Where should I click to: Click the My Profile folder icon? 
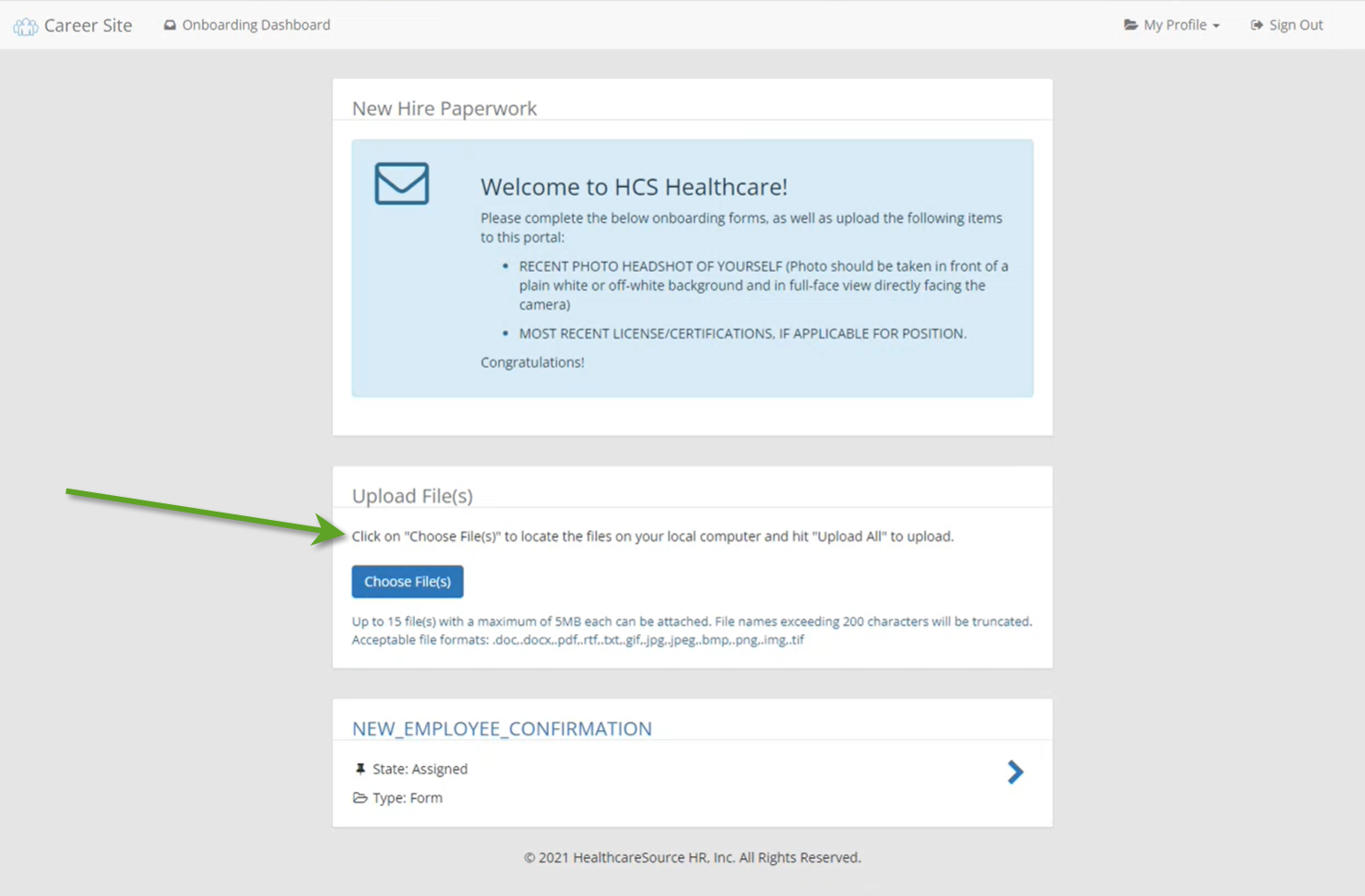pyautogui.click(x=1131, y=25)
